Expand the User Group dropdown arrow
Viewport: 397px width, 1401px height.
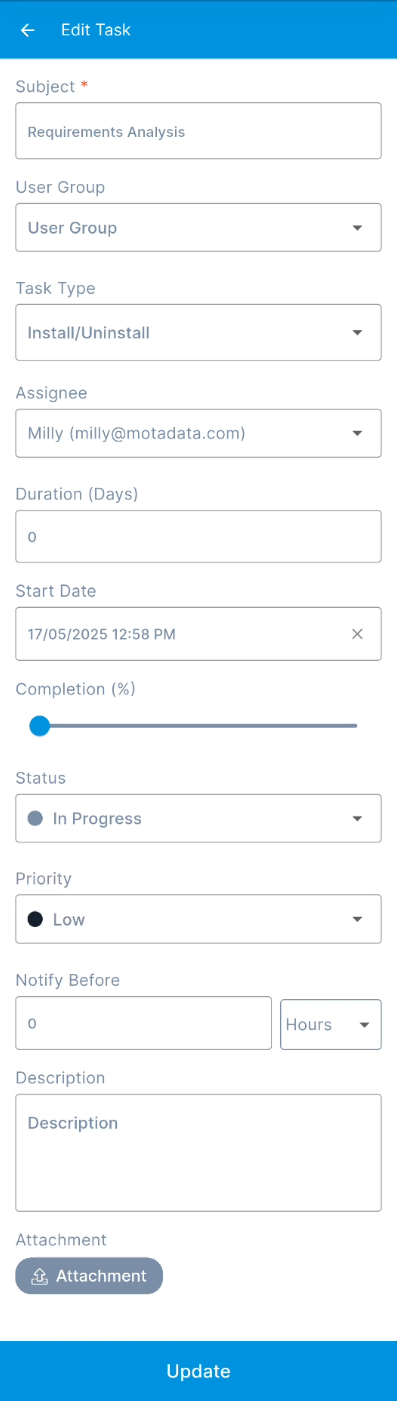358,228
